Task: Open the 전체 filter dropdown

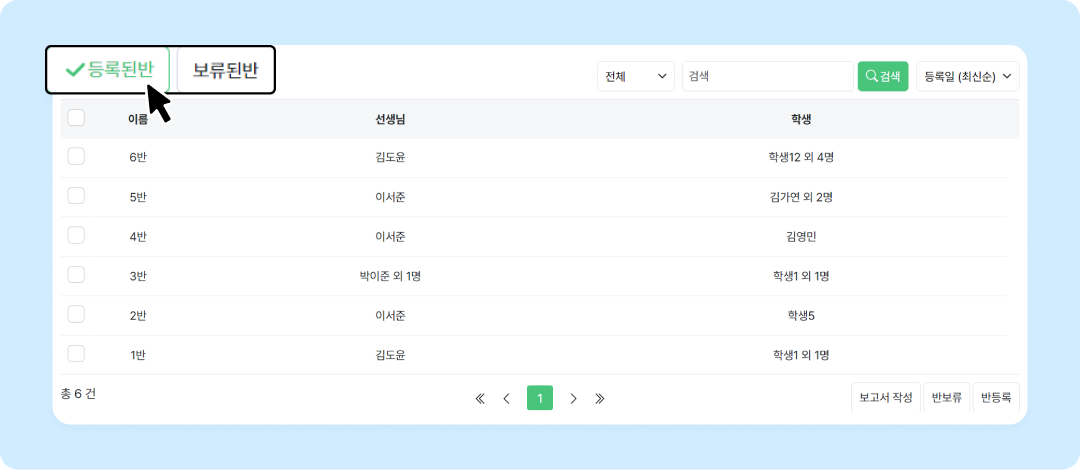Action: (636, 76)
